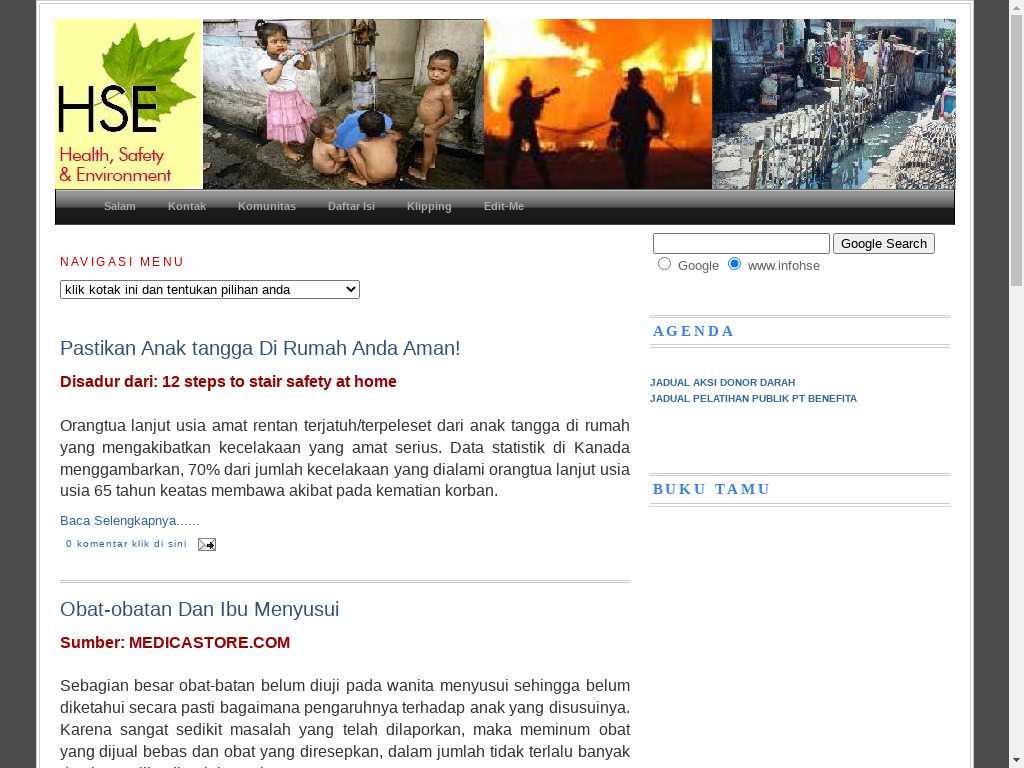Image resolution: width=1024 pixels, height=768 pixels.
Task: Open the Komunitas menu item
Action: pyautogui.click(x=267, y=207)
